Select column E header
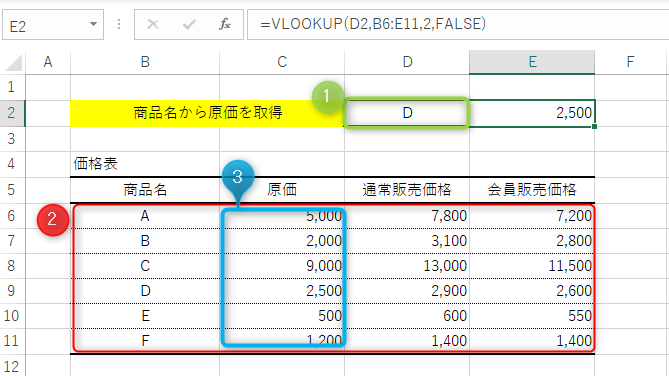Screen dimensions: 669x376 coord(532,62)
